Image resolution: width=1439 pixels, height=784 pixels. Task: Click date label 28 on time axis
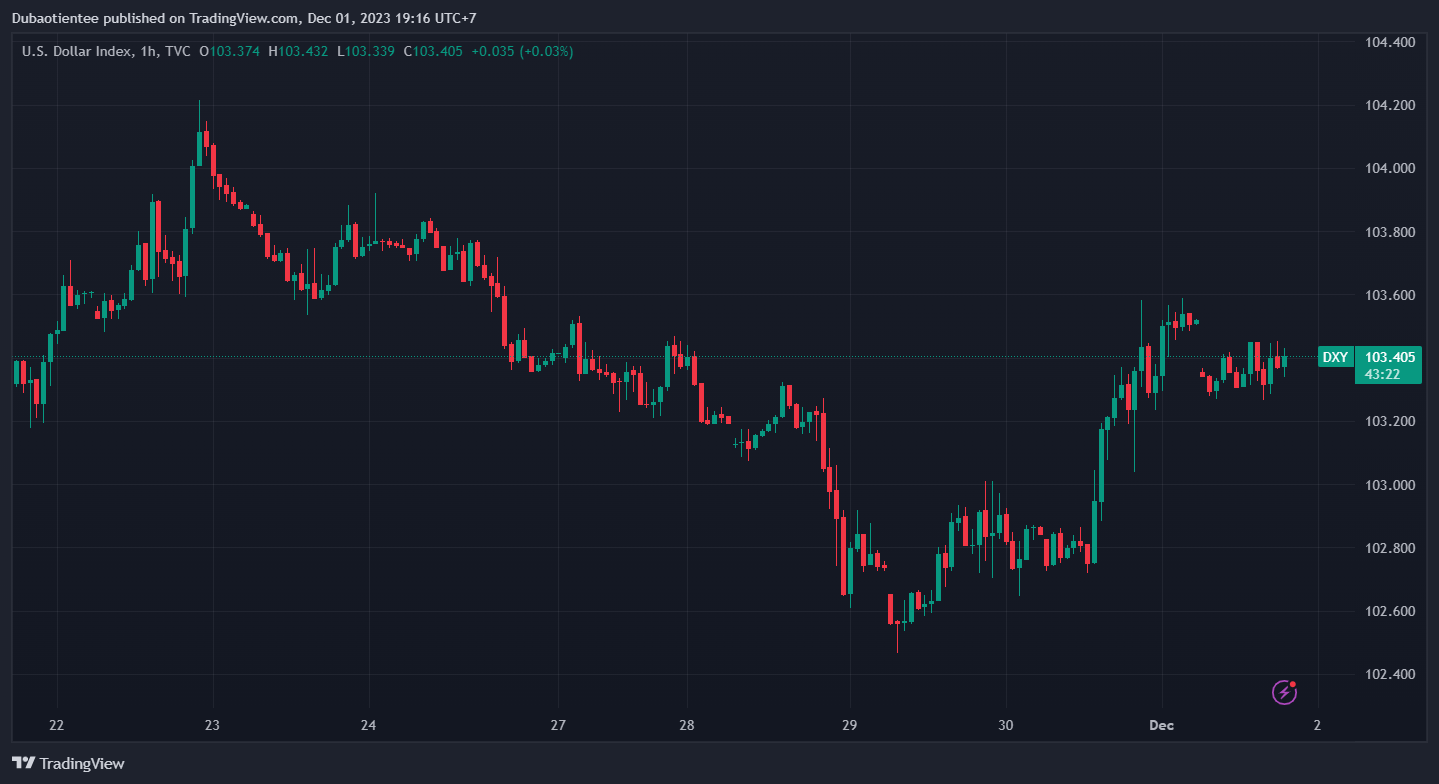pos(687,725)
